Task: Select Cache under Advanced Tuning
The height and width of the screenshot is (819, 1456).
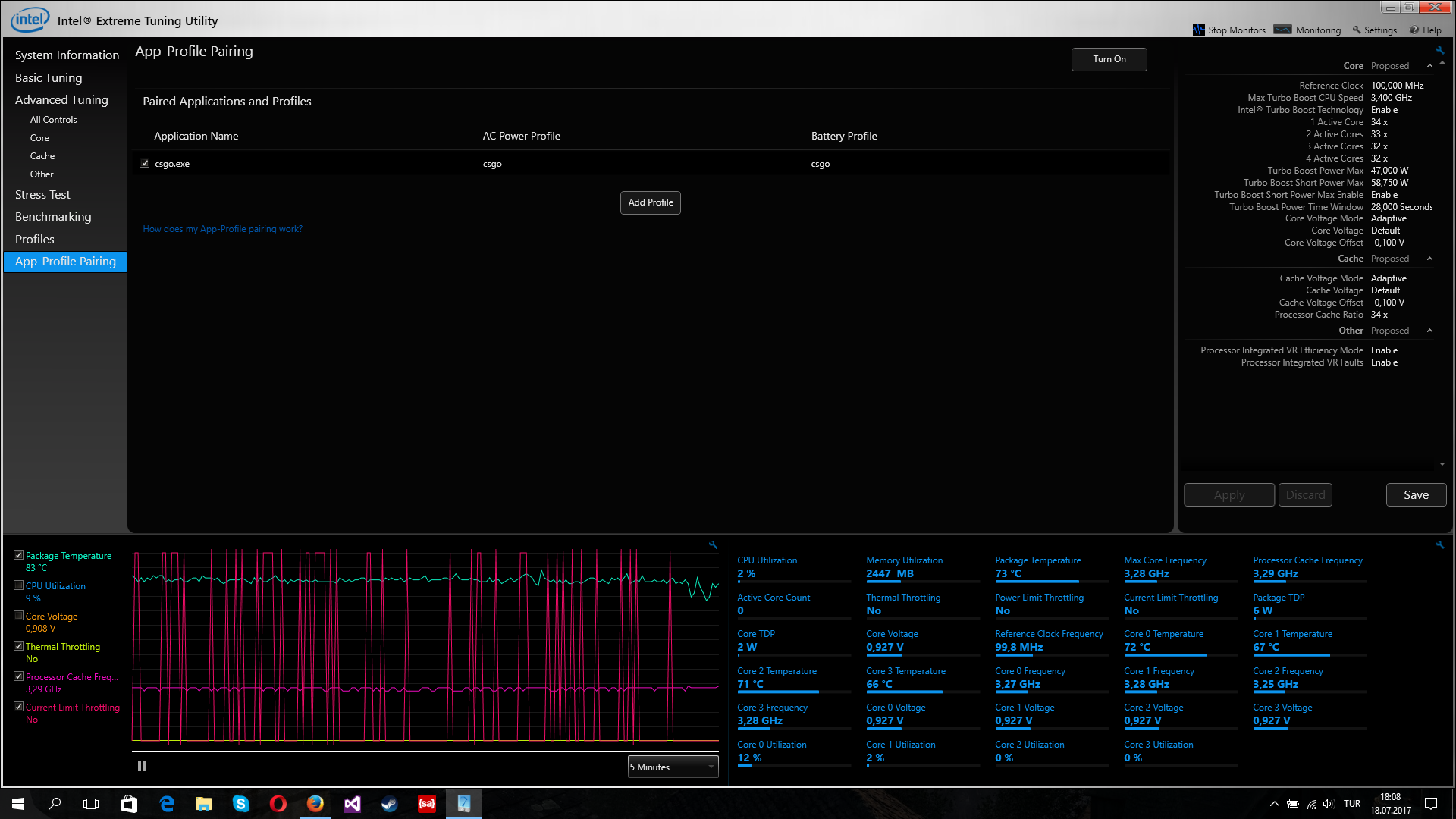Action: point(42,156)
